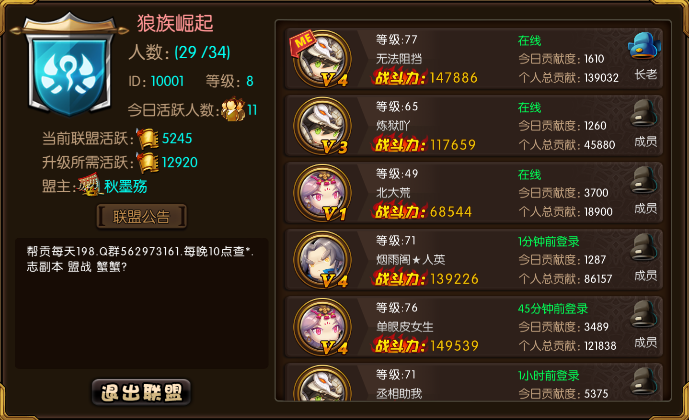This screenshot has height=420, width=689.
Task: Click alliance leader name 秋墨殇
Action: [126, 186]
